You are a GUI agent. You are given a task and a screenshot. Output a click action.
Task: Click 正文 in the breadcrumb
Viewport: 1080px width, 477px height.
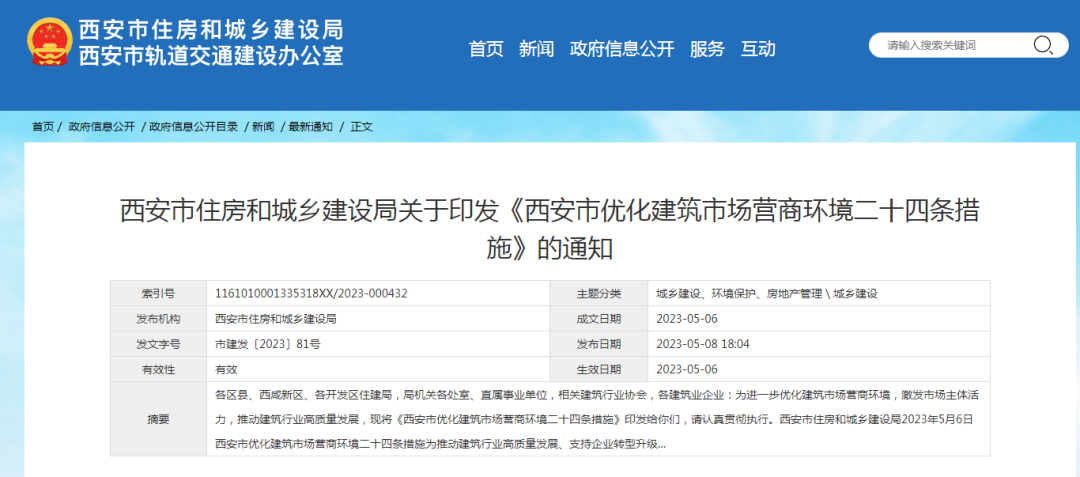click(362, 127)
